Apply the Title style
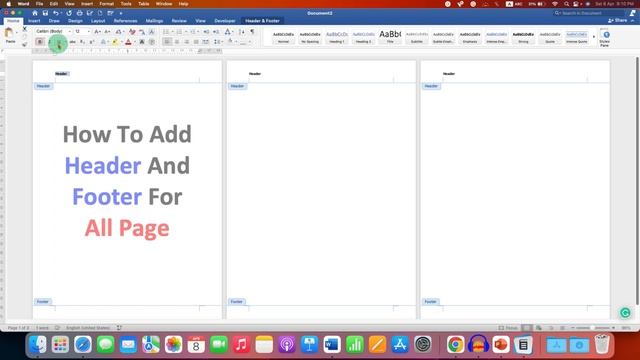 point(390,37)
